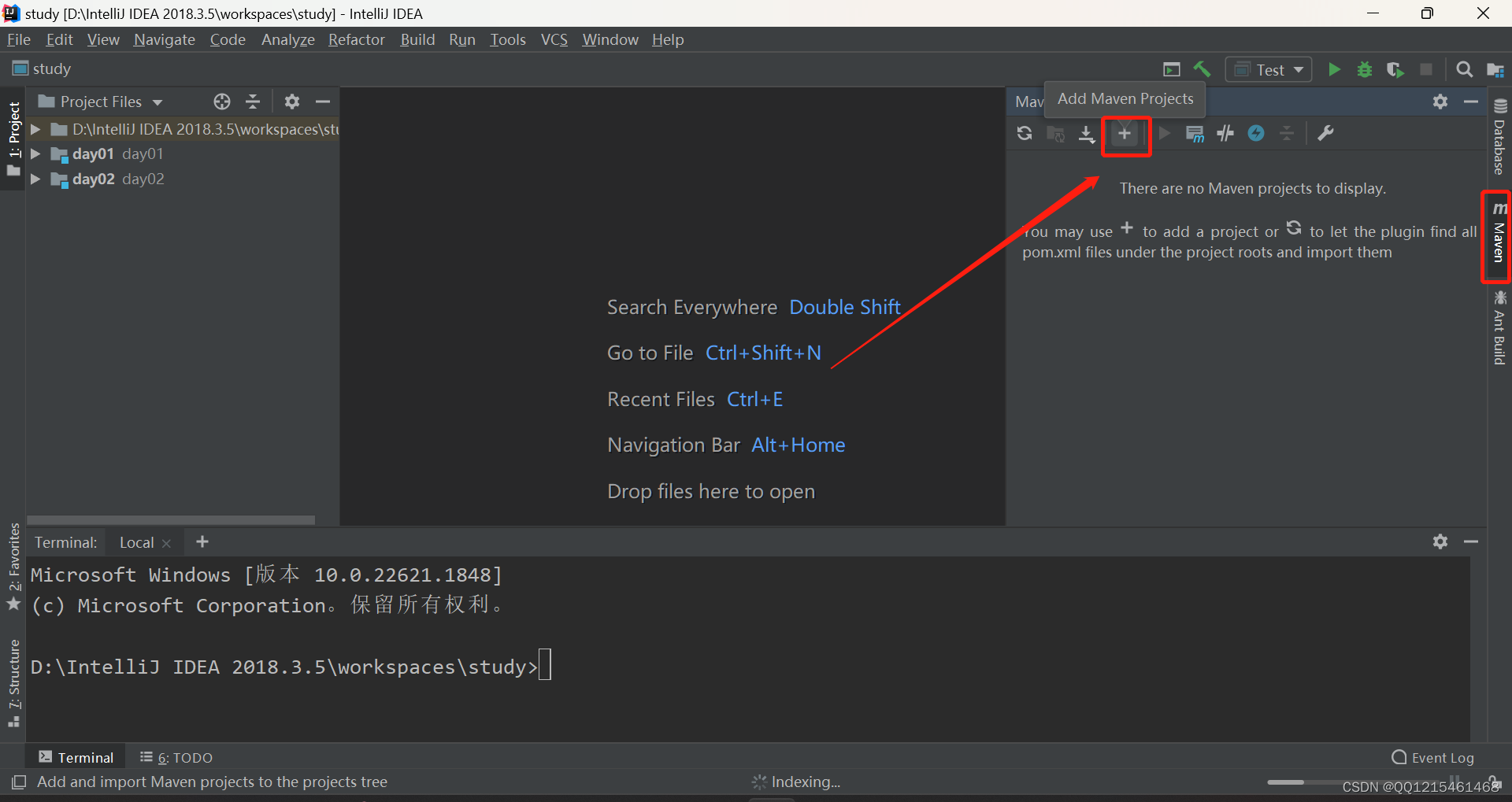Image resolution: width=1512 pixels, height=802 pixels.
Task: Hide the Terminal tool window
Action: pyautogui.click(x=1471, y=541)
